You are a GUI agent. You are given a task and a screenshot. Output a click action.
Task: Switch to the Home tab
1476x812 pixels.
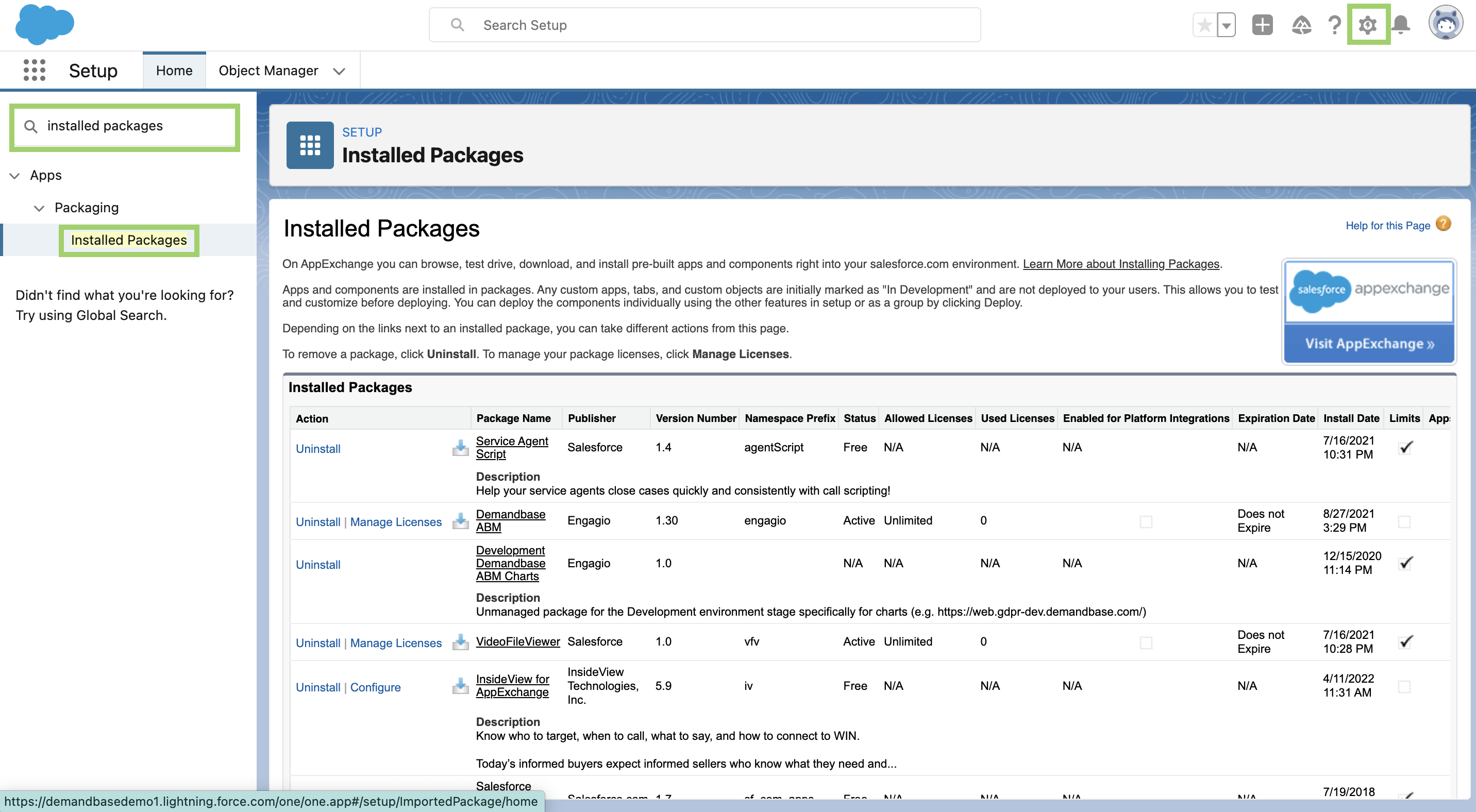click(174, 71)
